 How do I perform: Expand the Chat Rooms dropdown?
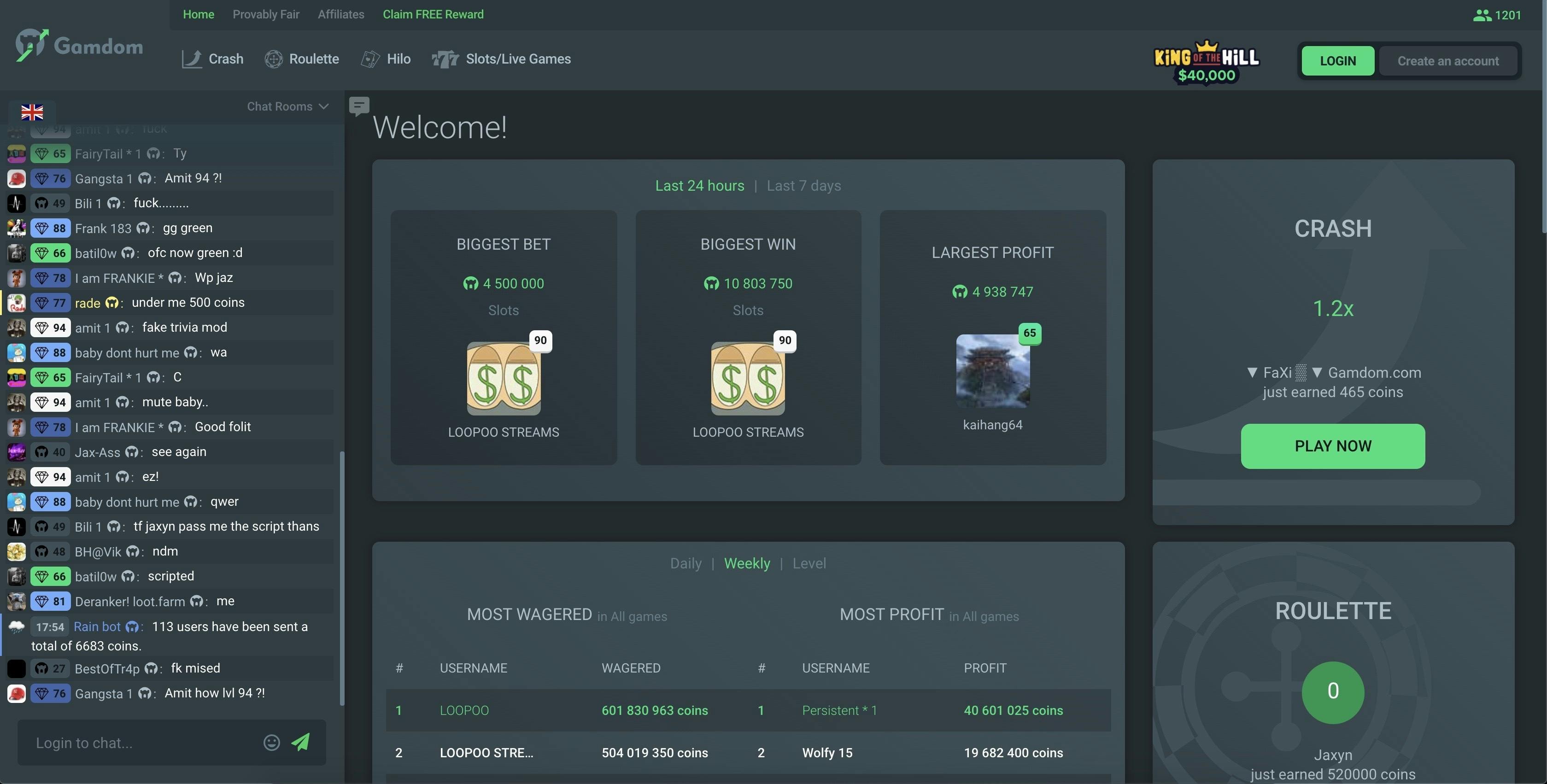tap(287, 106)
